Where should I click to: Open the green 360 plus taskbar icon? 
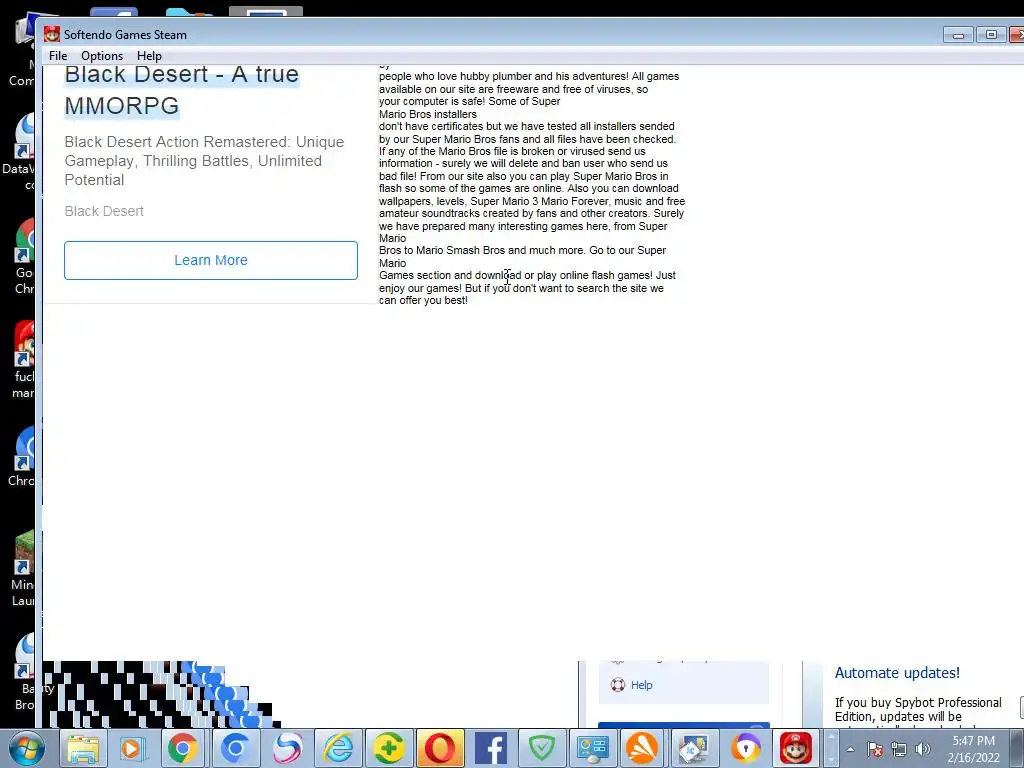point(389,748)
